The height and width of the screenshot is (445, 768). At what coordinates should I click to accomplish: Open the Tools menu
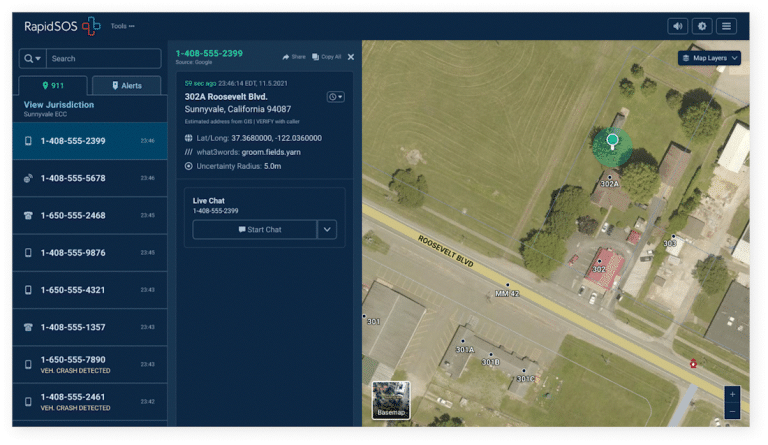122,26
